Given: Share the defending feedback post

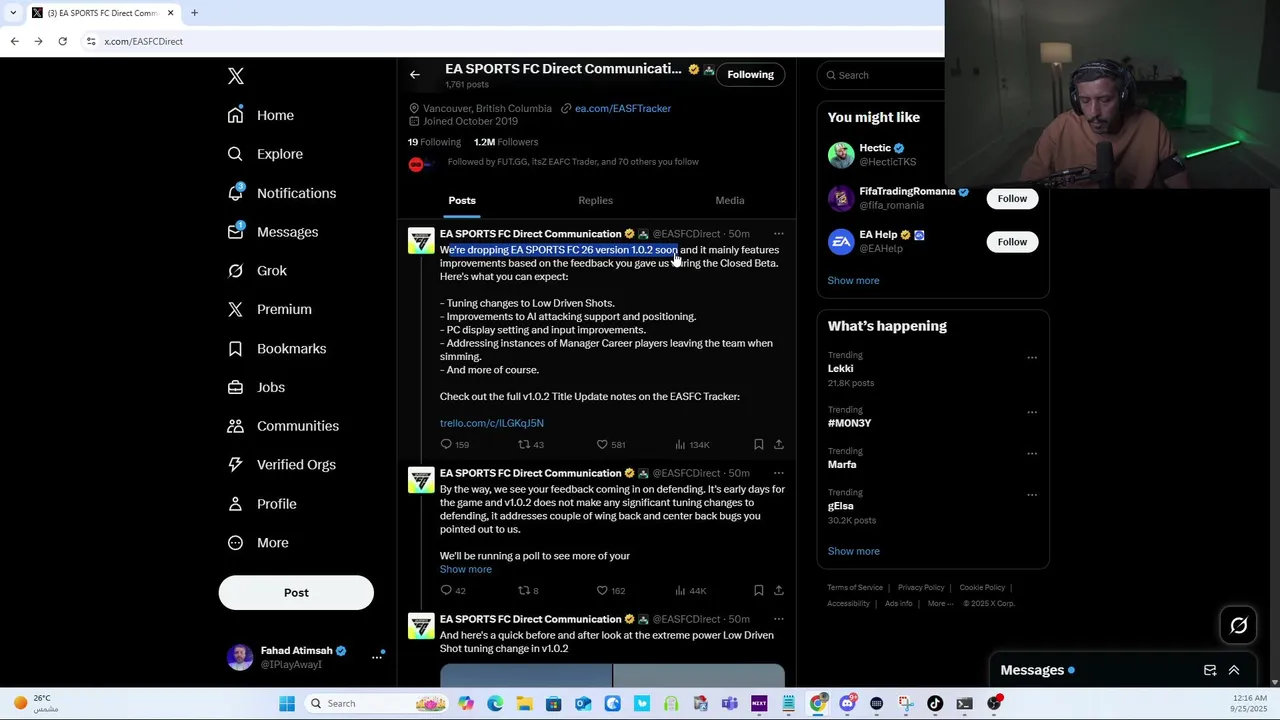Looking at the screenshot, I should point(779,590).
